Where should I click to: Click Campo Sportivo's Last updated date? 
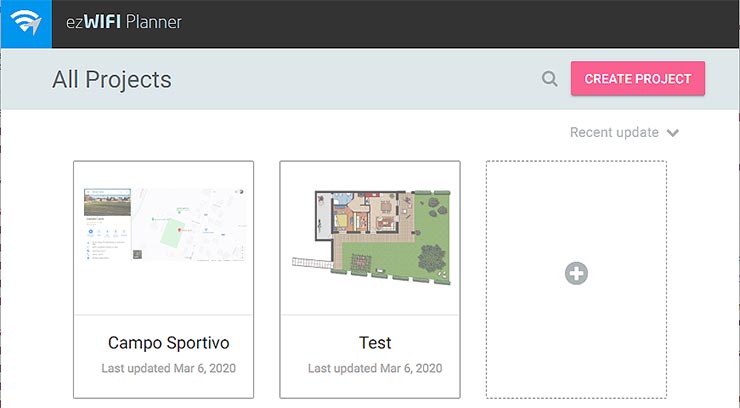coord(168,369)
